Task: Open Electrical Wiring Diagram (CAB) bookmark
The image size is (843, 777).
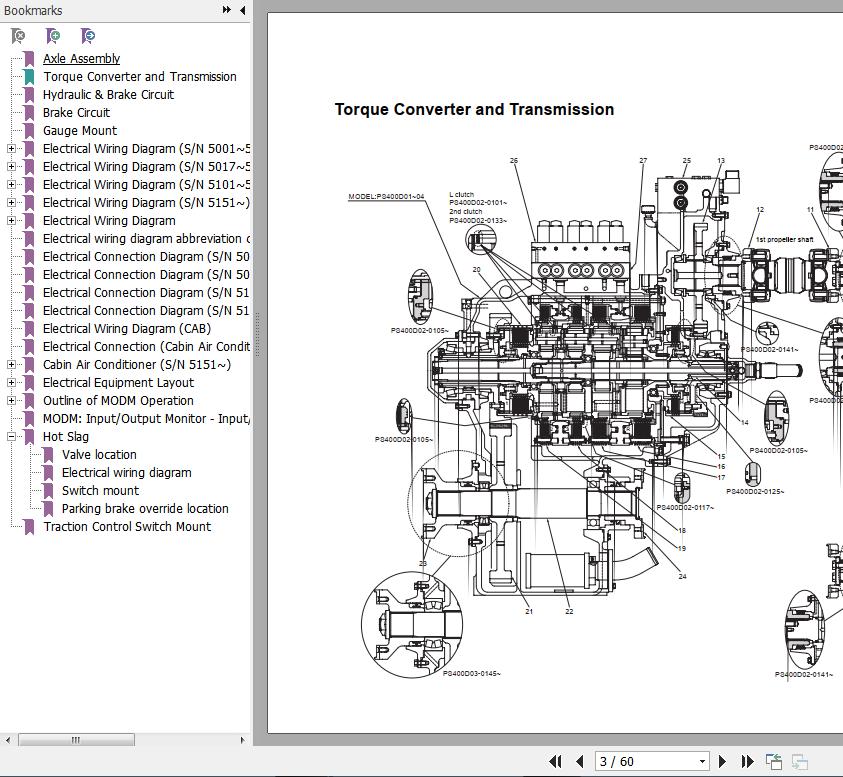Action: (x=127, y=329)
